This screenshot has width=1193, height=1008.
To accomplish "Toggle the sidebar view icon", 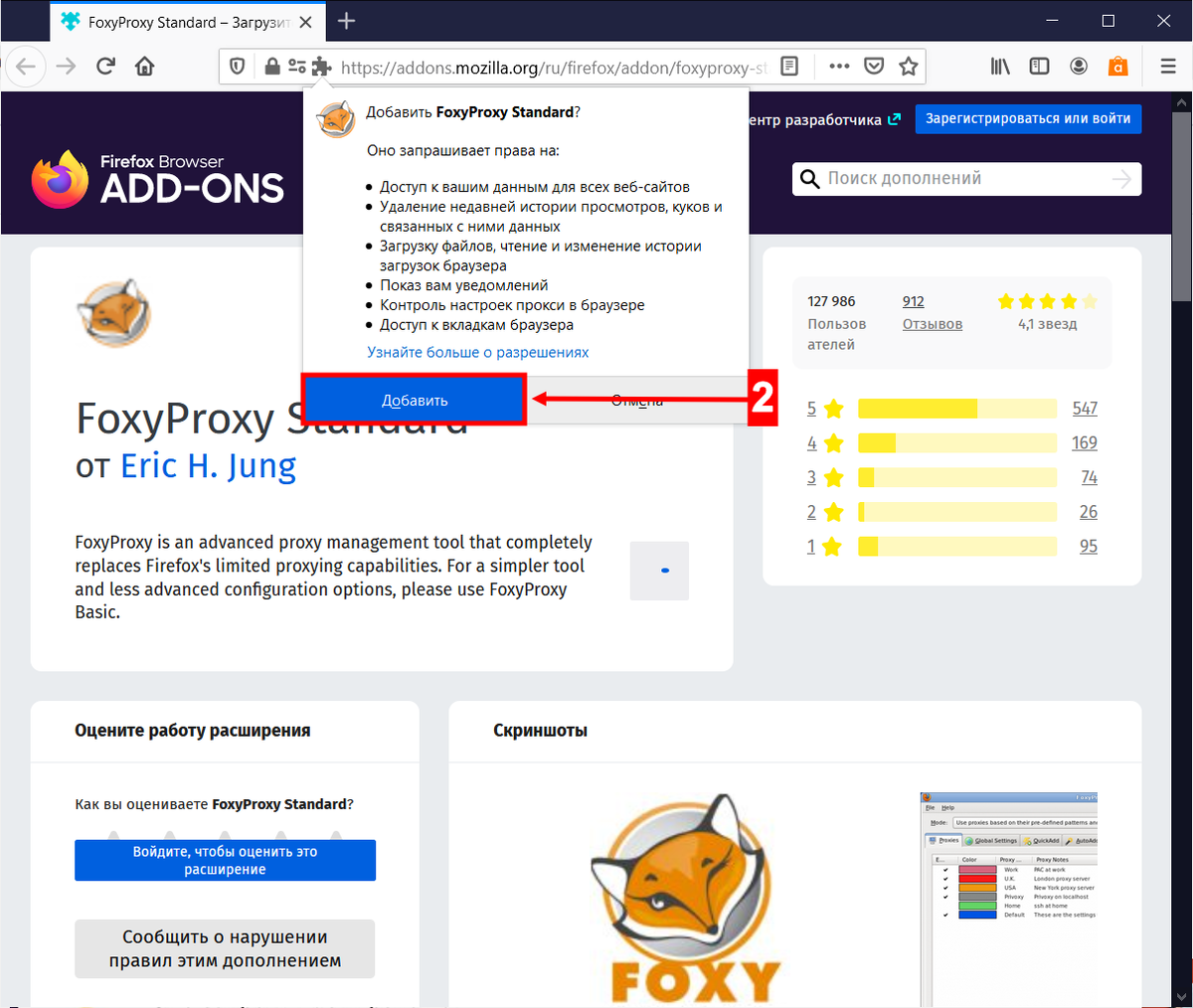I will (1039, 67).
